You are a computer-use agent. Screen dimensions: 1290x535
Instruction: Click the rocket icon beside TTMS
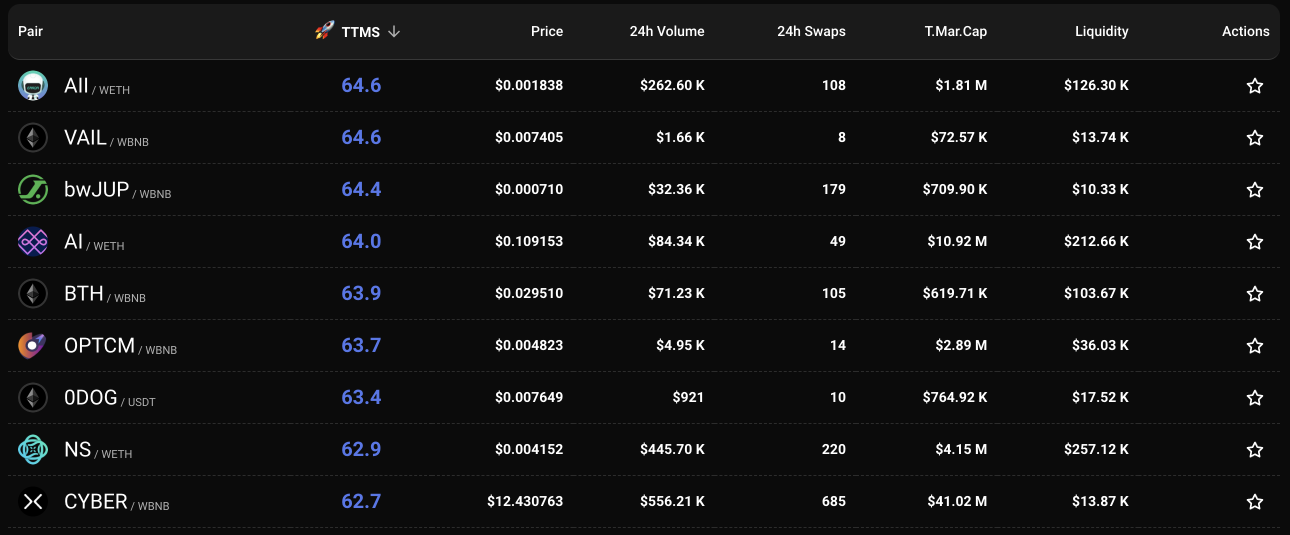324,31
